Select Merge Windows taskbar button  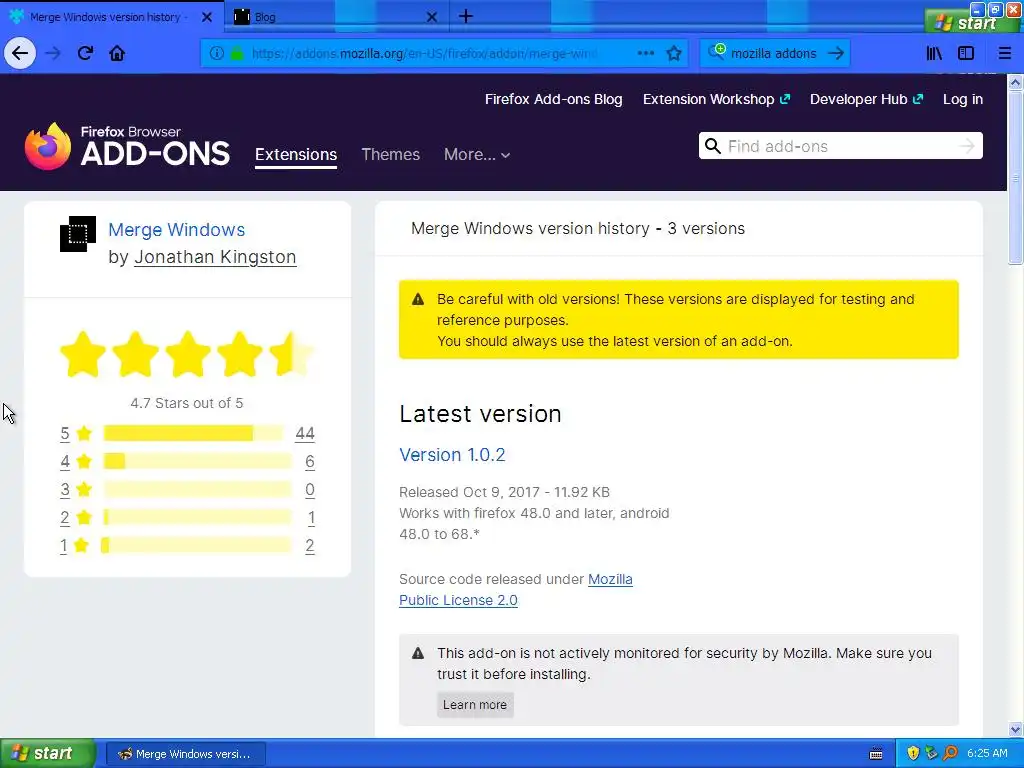pos(185,754)
